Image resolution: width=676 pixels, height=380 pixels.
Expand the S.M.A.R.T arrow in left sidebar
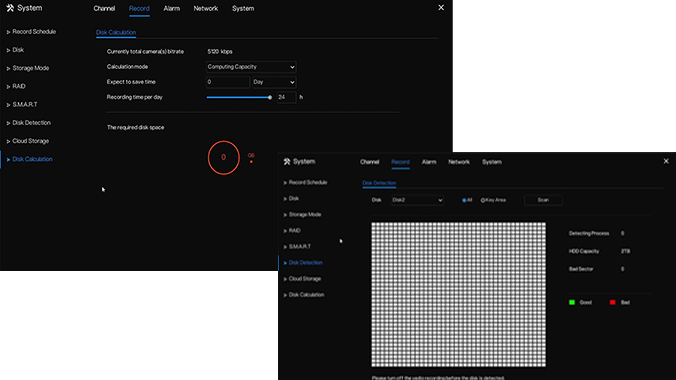(x=8, y=105)
